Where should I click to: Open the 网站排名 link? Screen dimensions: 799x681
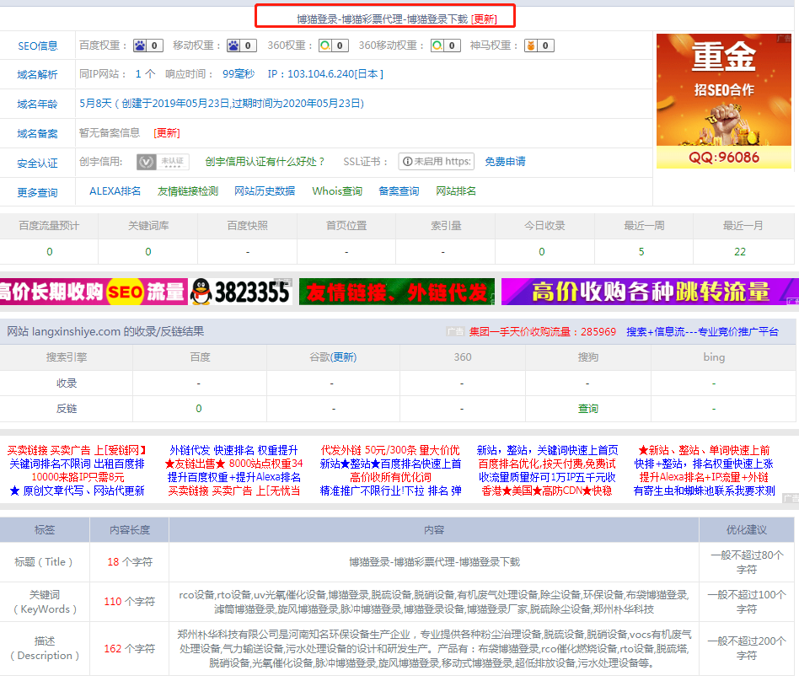pos(456,191)
